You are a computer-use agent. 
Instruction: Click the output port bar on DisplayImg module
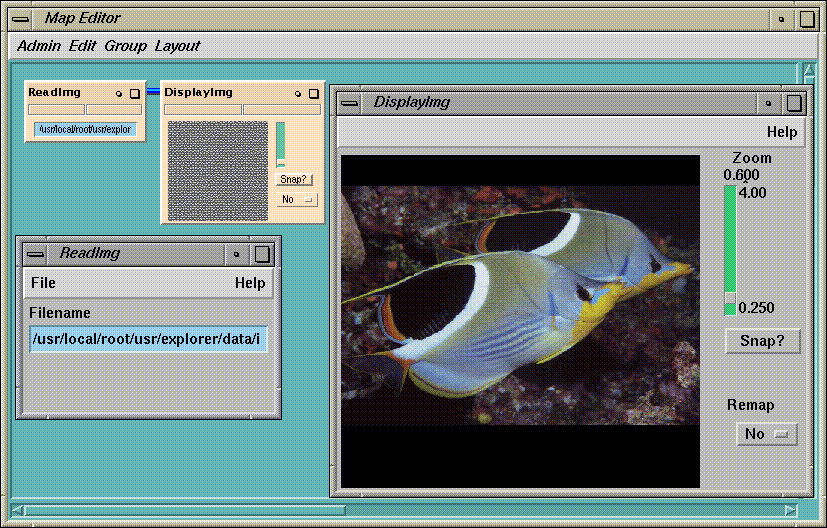tap(282, 109)
